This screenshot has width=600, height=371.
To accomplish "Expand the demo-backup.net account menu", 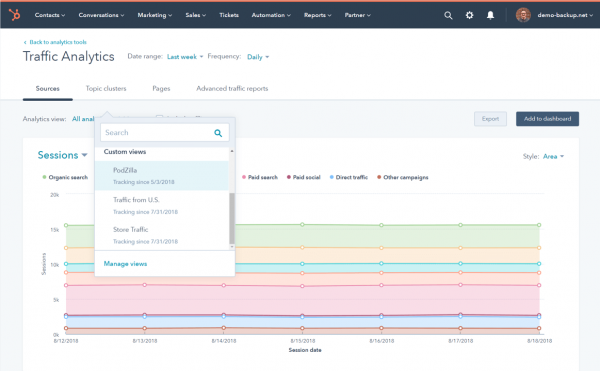I will click(565, 15).
